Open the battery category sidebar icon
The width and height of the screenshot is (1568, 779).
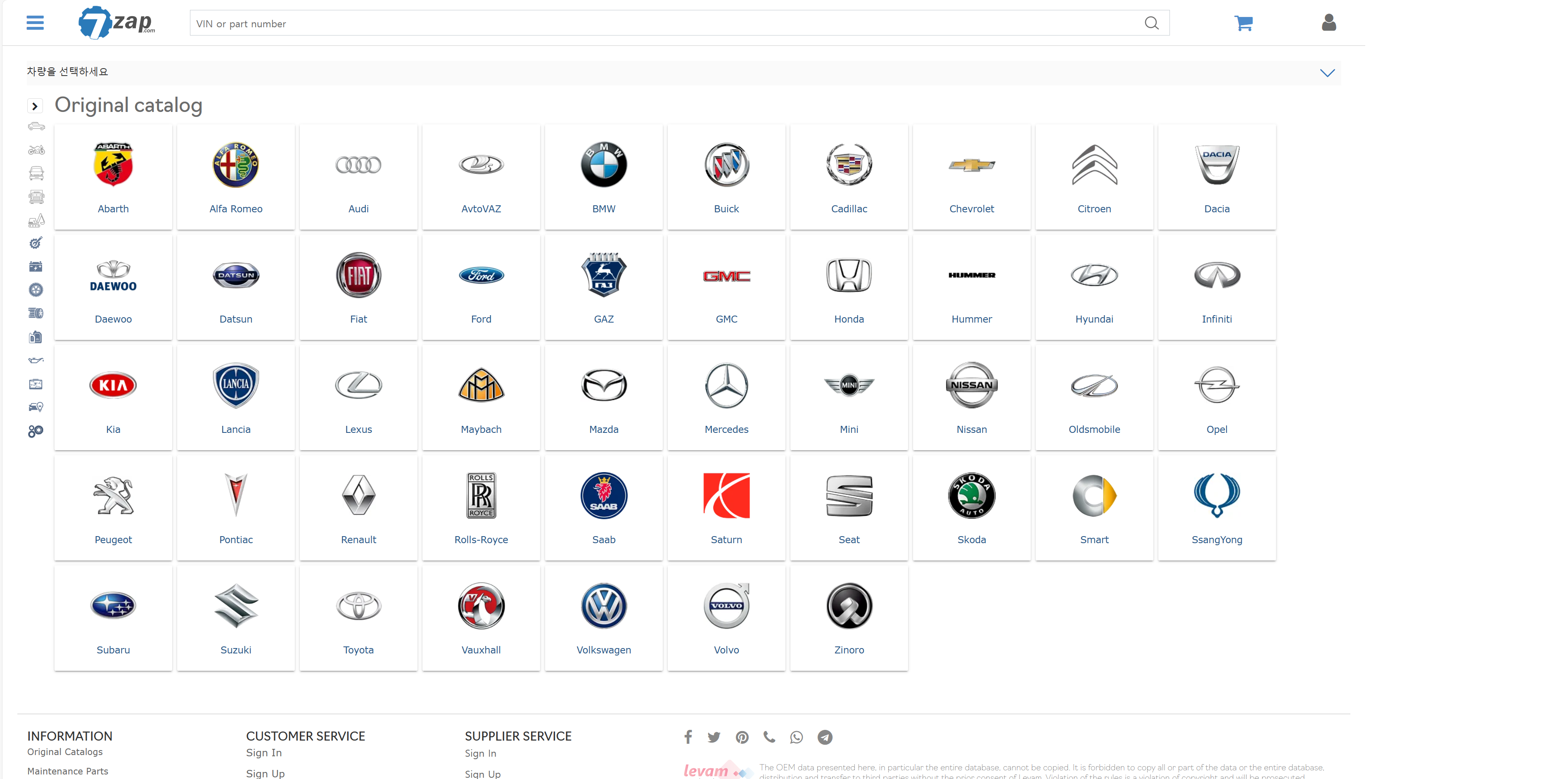[x=36, y=266]
